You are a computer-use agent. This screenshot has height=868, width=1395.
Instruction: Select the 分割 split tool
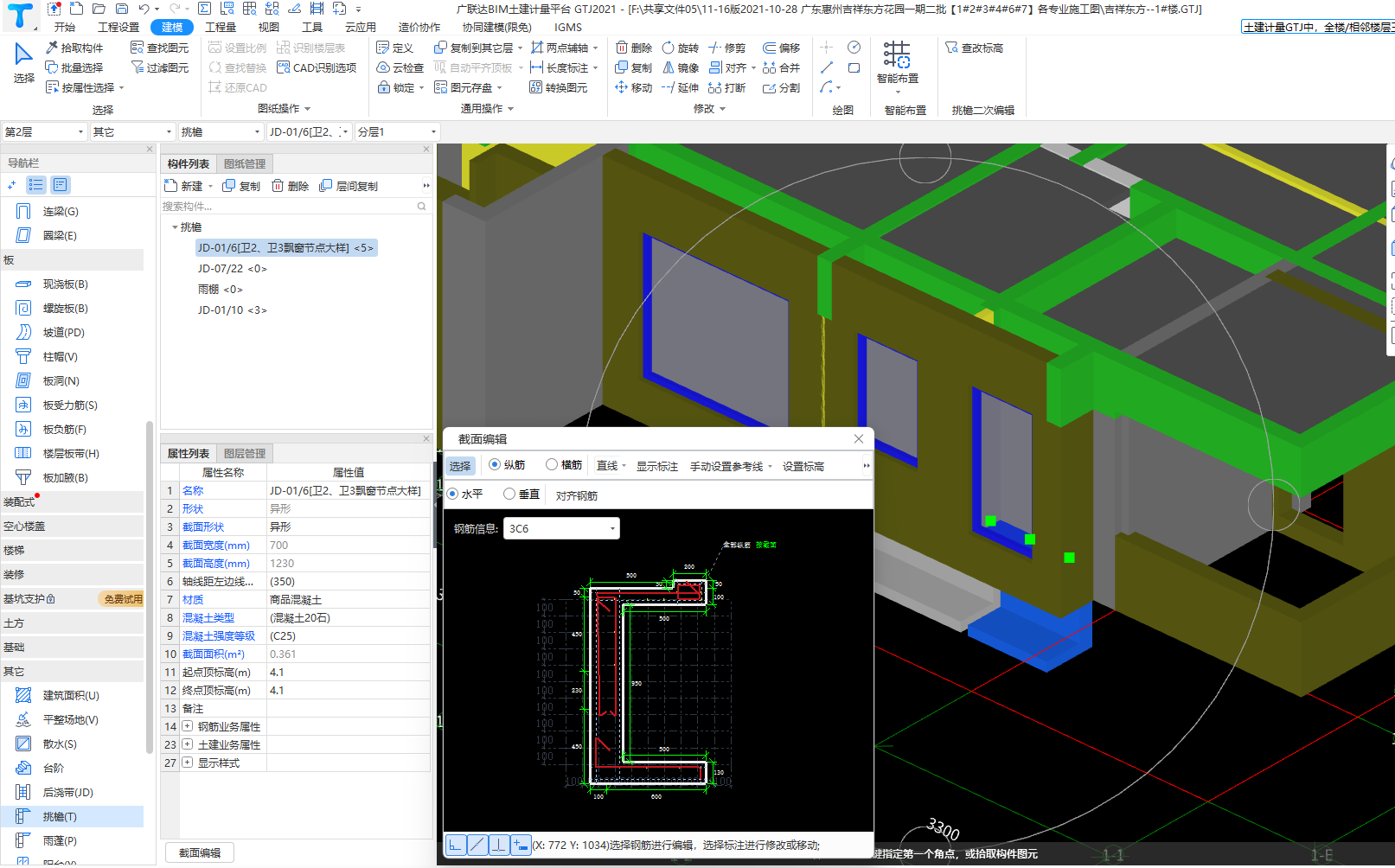pos(782,87)
